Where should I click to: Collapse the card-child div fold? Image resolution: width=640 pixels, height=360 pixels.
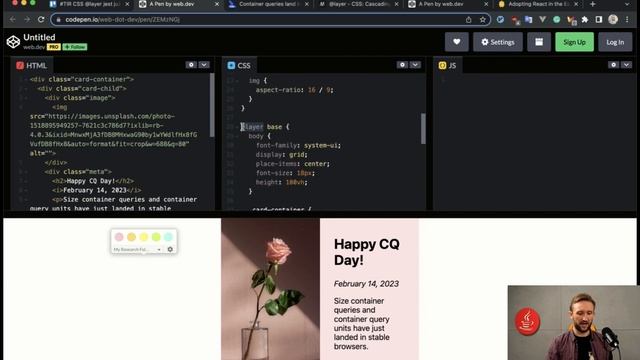tap(26, 89)
